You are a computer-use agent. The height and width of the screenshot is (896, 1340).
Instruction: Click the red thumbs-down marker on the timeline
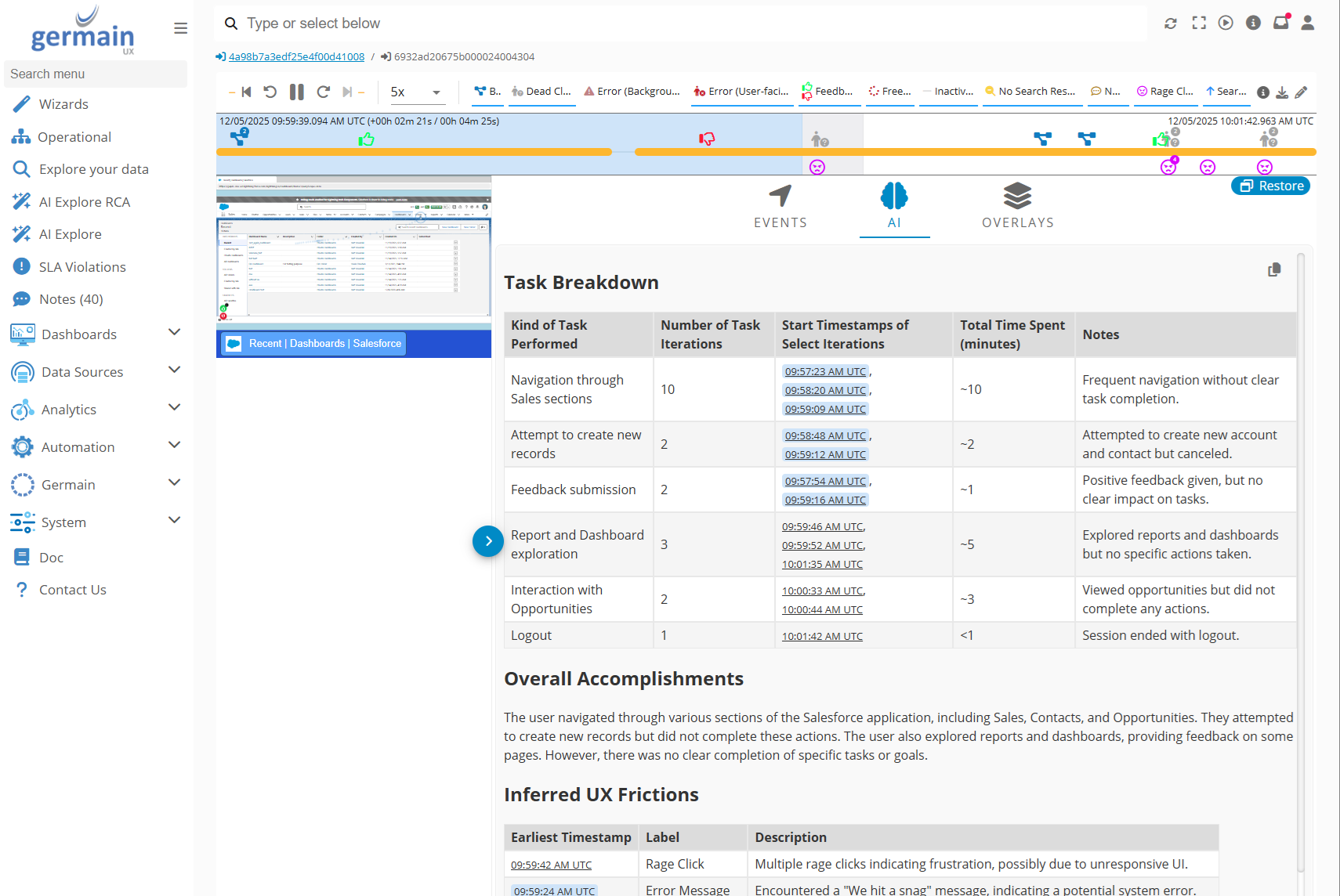point(707,139)
